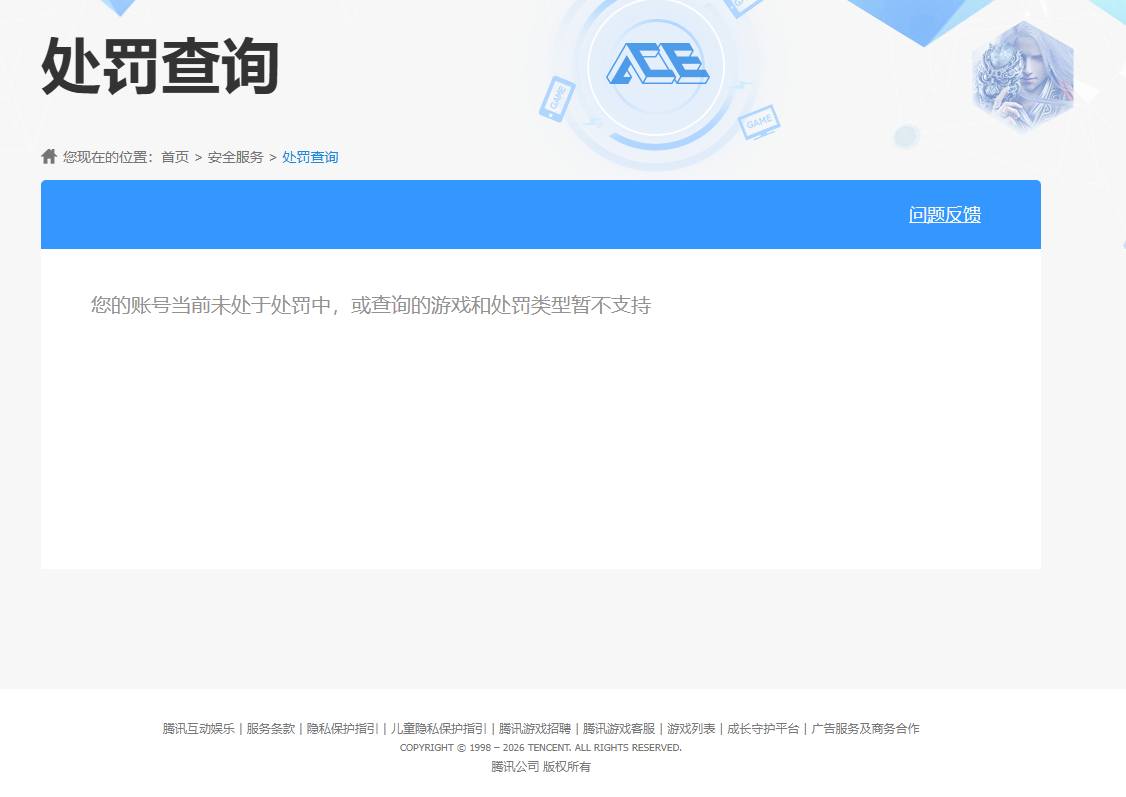1126x797 pixels.
Task: Select the message 您的账号当前未处于处罚中
Action: 210,305
